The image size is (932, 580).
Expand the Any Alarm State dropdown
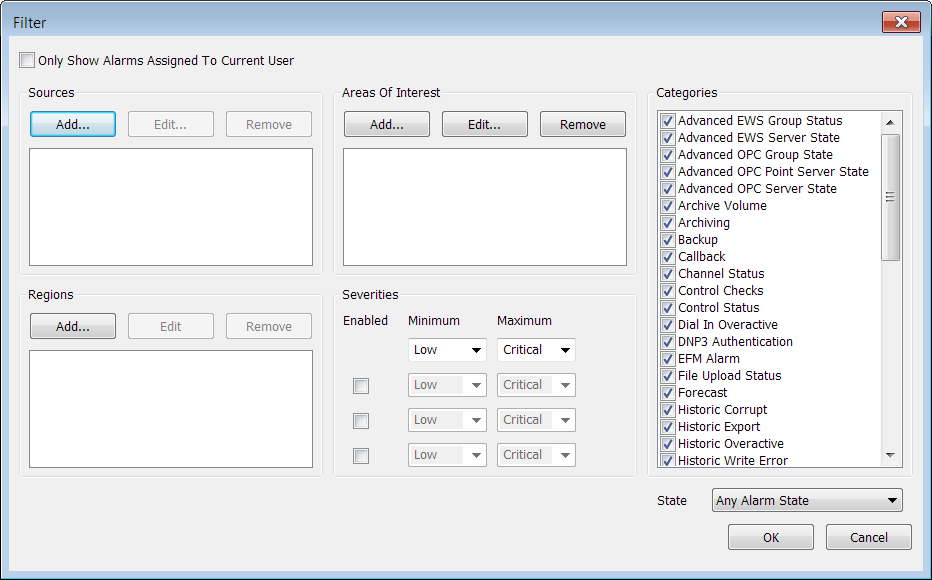click(808, 500)
